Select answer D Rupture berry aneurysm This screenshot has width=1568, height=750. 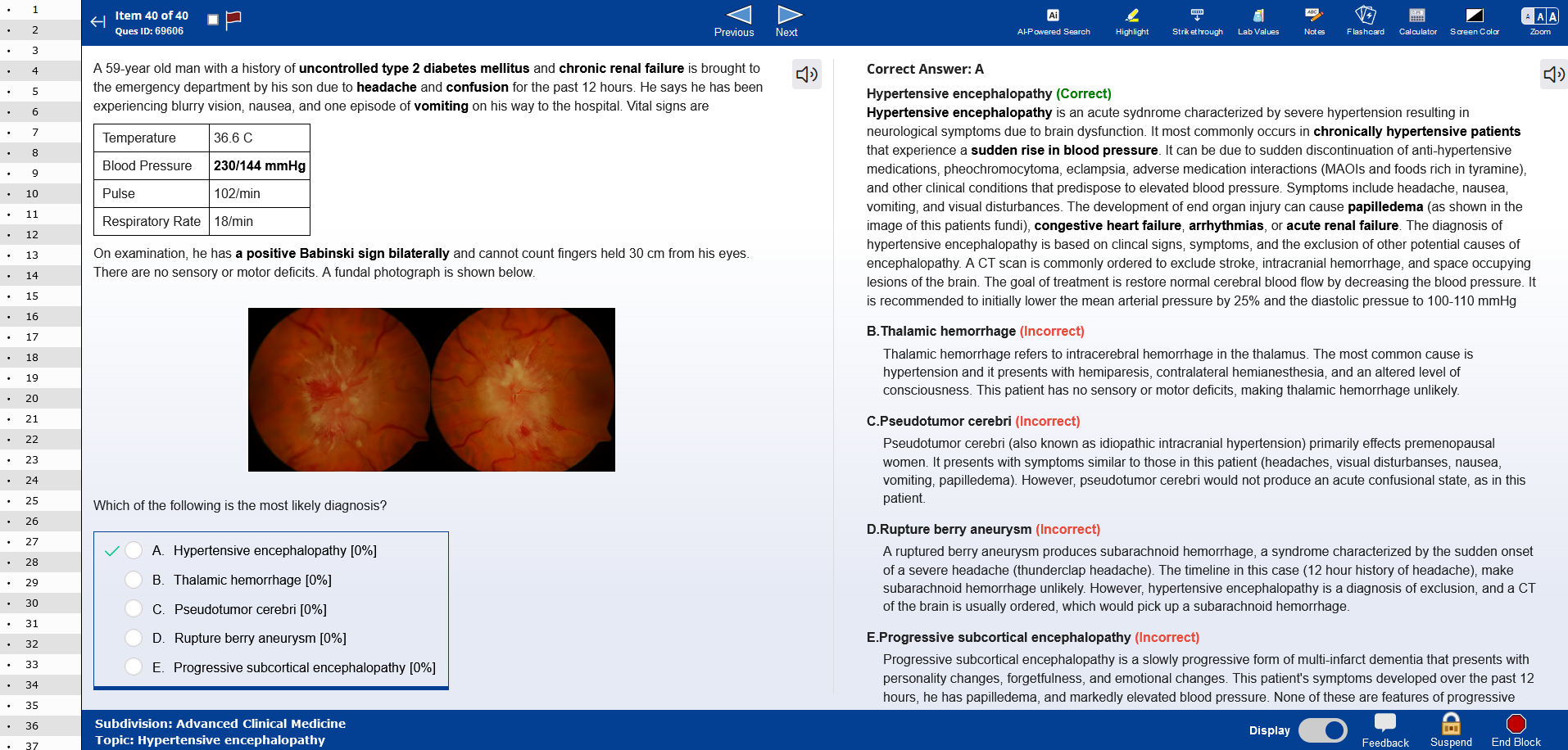click(x=134, y=638)
